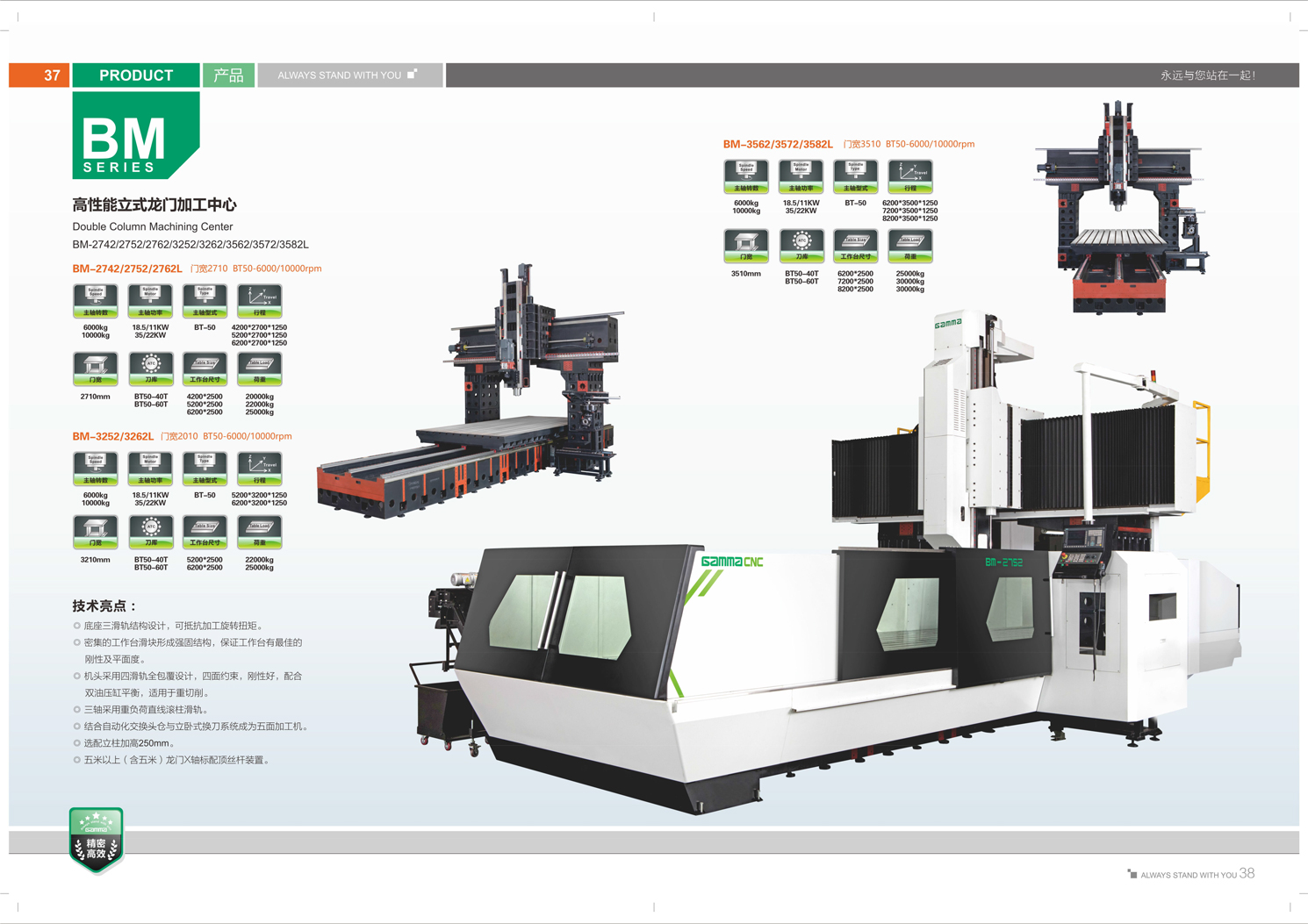Viewport: 1308px width, 924px height.
Task: Click Spindle Type icon under BM-3562/3572/3582L
Action: pos(856,176)
